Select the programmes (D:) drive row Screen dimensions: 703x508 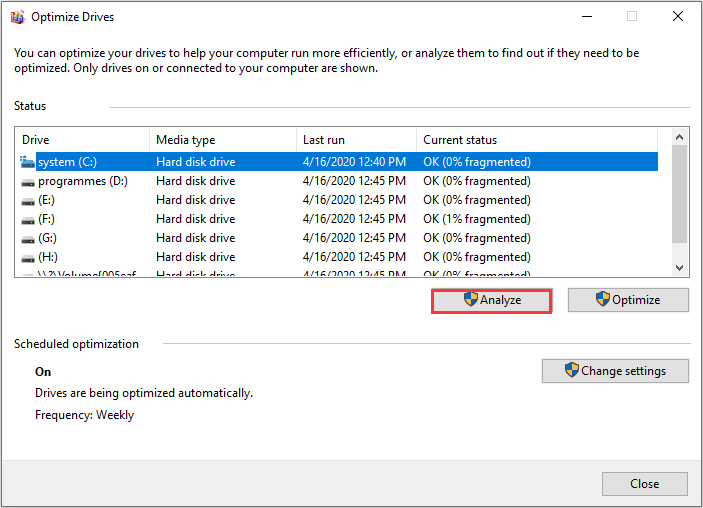click(x=337, y=181)
